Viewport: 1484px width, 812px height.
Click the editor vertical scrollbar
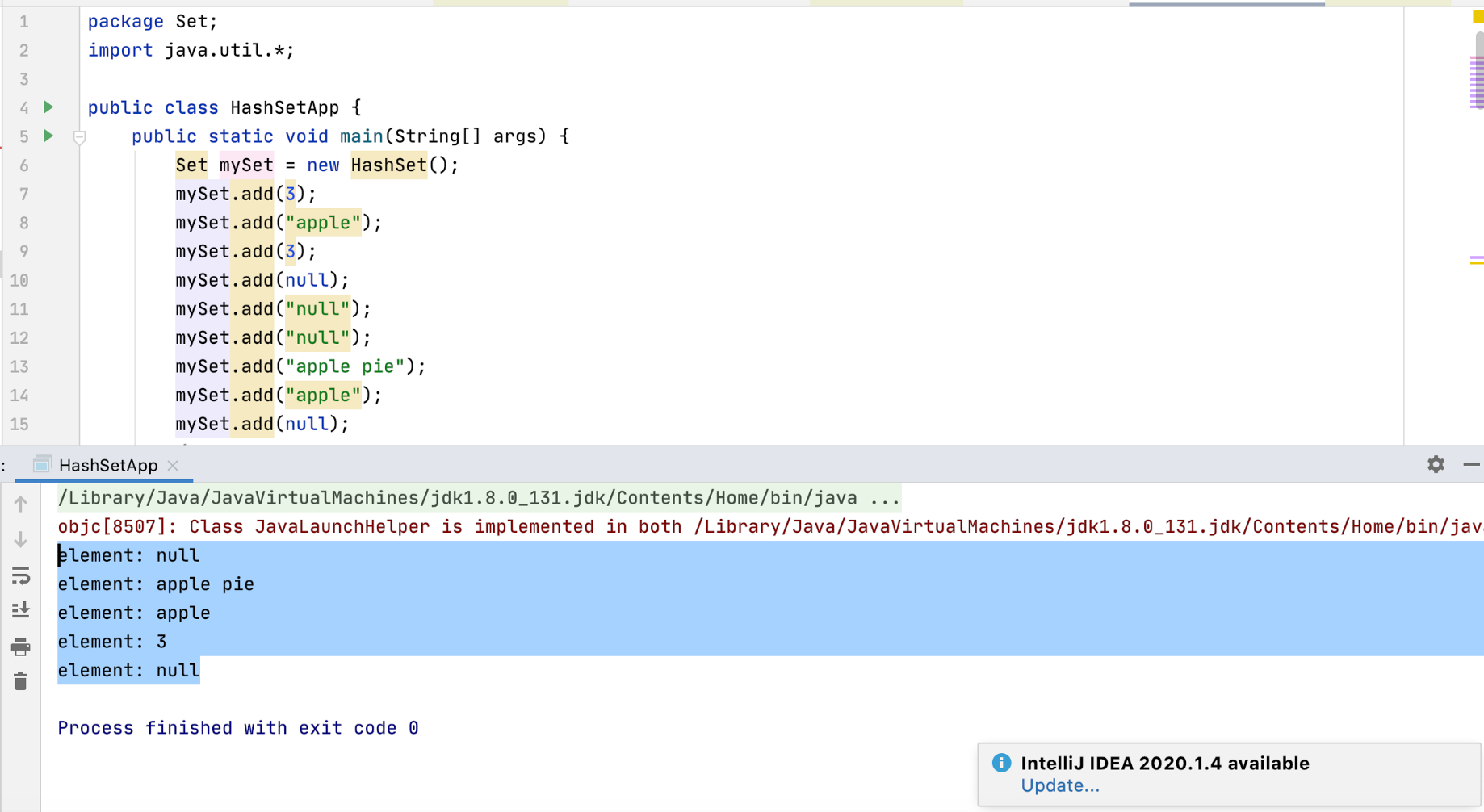[x=1478, y=69]
